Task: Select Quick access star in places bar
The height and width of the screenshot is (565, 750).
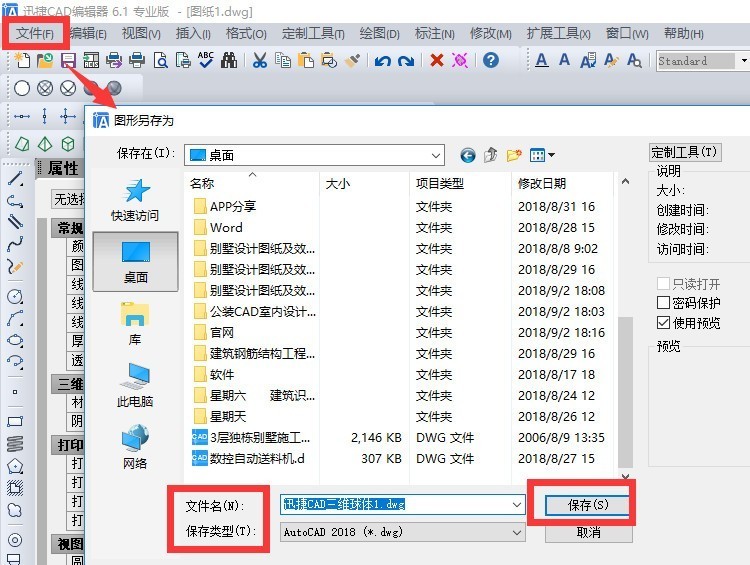Action: tap(135, 200)
